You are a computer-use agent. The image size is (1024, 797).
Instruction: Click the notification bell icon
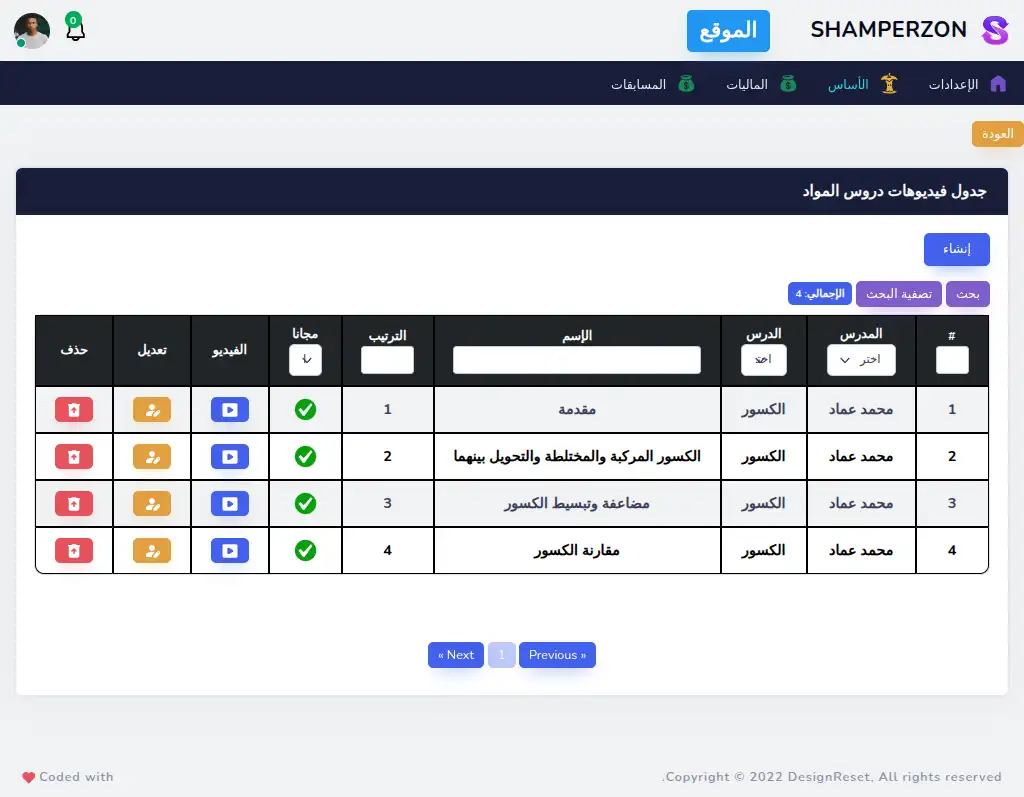click(75, 30)
